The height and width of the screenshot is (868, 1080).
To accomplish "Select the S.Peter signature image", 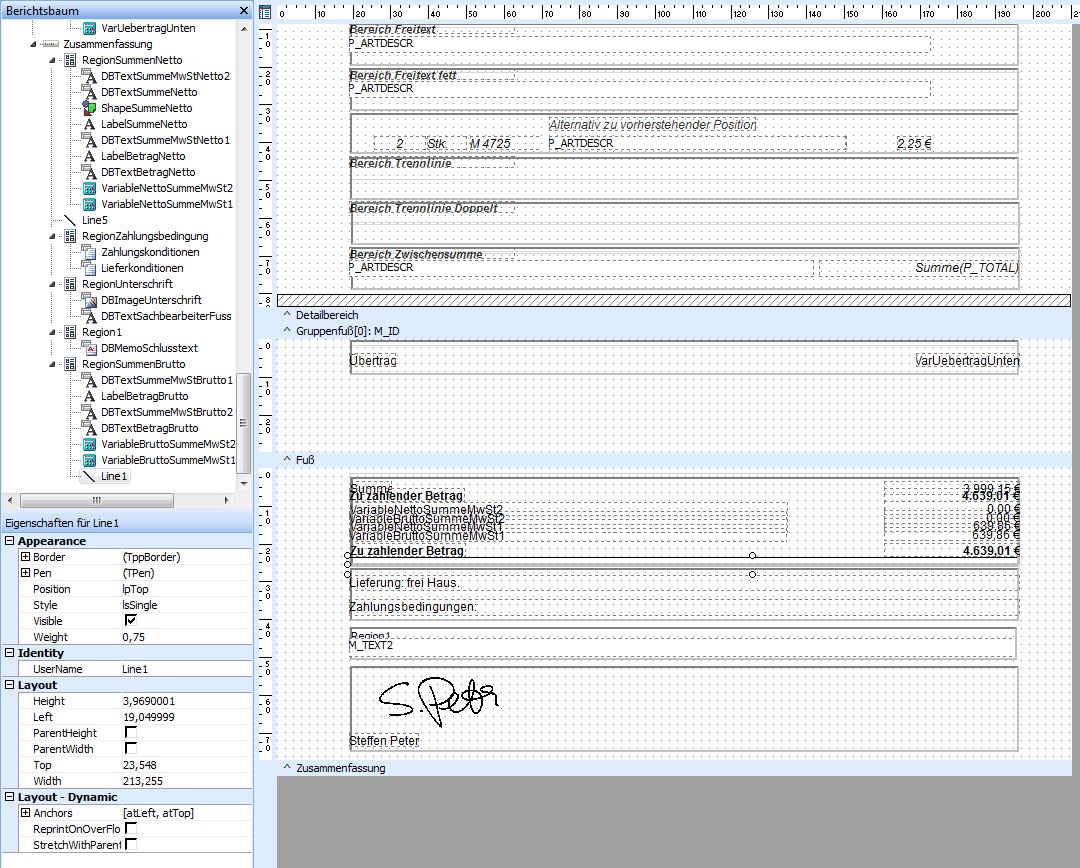I will click(438, 701).
